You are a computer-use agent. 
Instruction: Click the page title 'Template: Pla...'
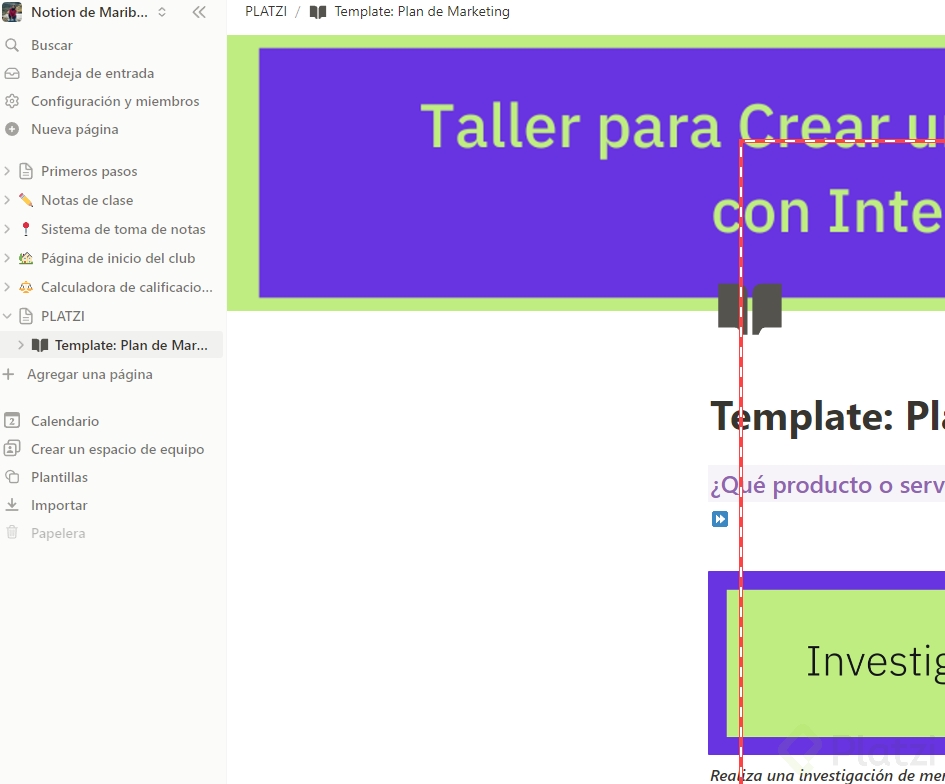pos(827,416)
